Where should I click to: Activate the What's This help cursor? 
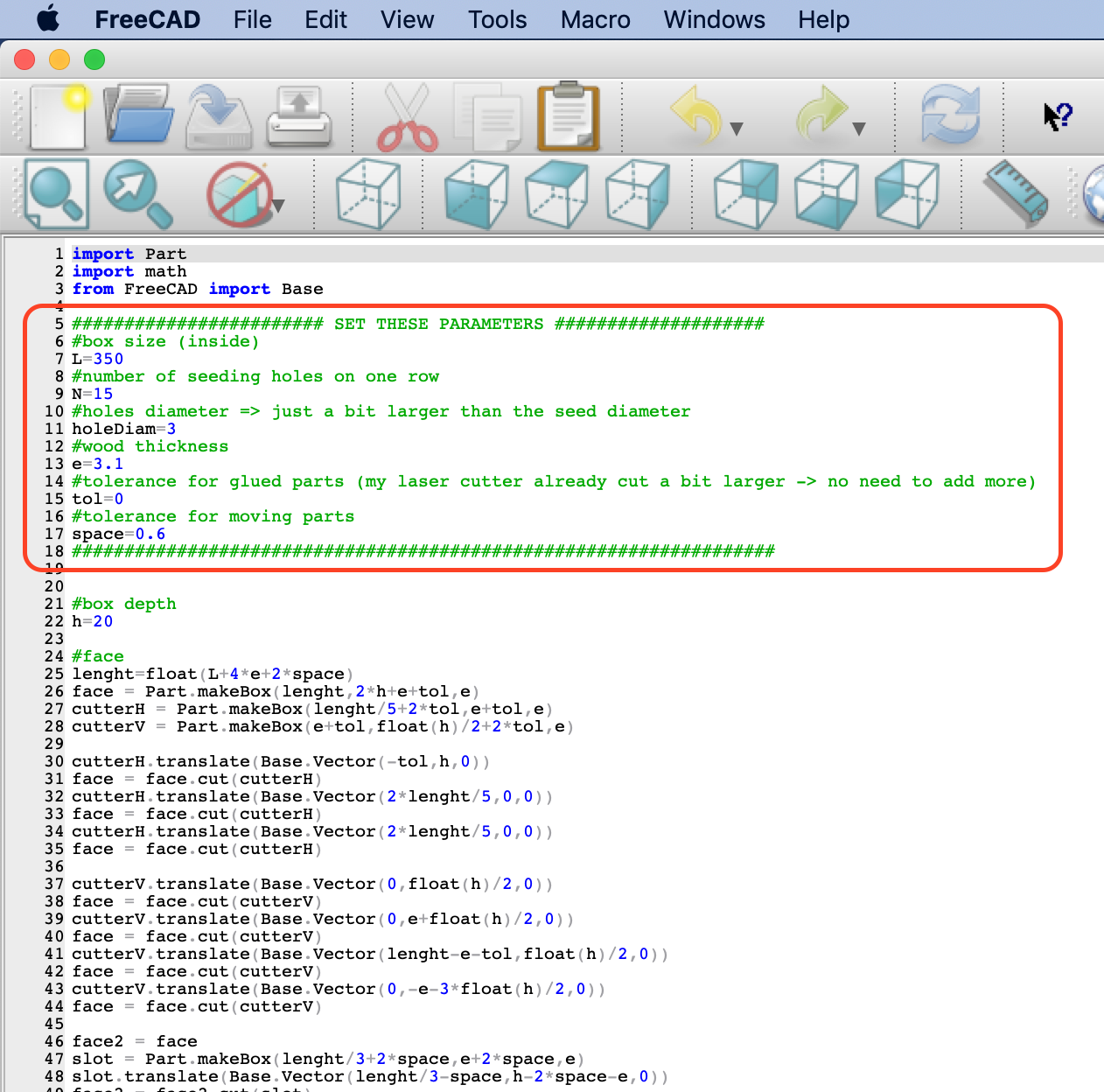point(1058,115)
